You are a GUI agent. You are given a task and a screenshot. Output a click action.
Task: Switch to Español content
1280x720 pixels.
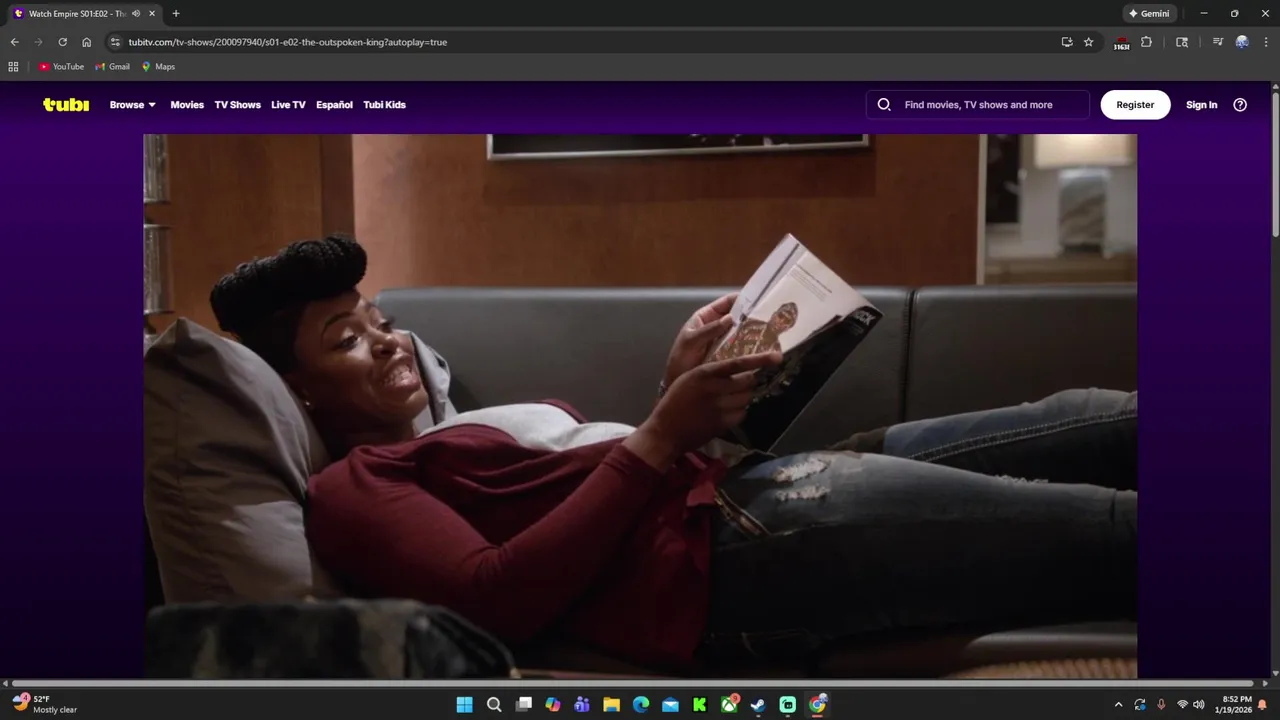[334, 105]
